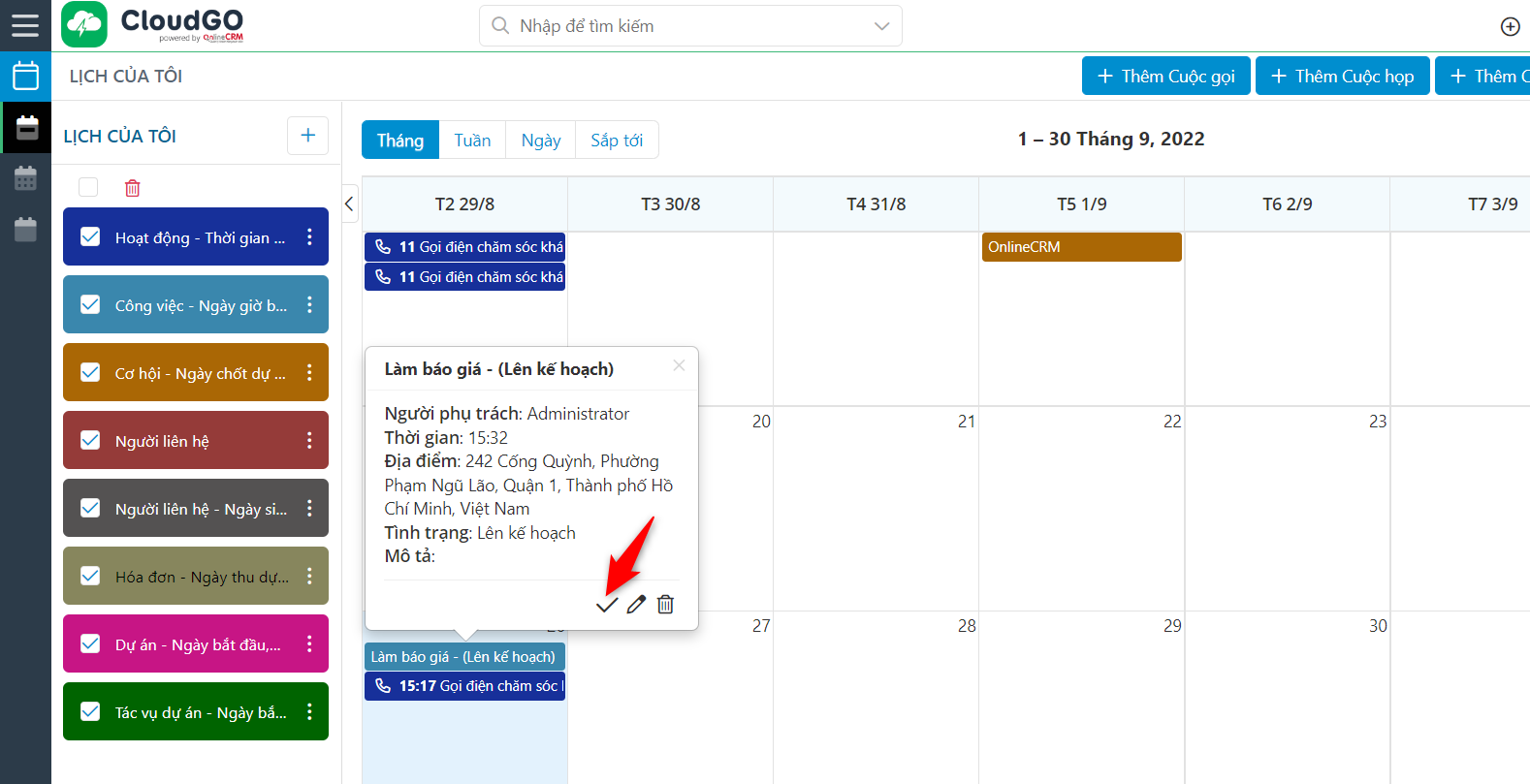
Task: Switch to the 'Sắp tới' tab
Action: (x=617, y=140)
